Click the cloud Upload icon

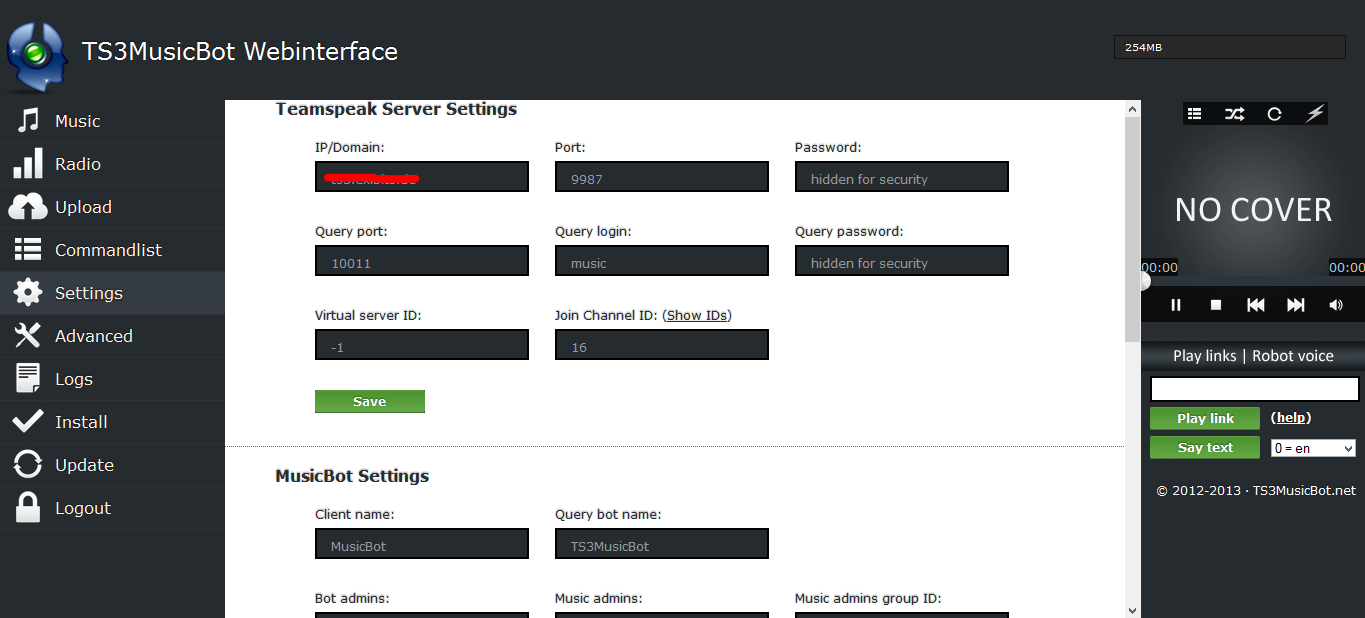[x=28, y=207]
